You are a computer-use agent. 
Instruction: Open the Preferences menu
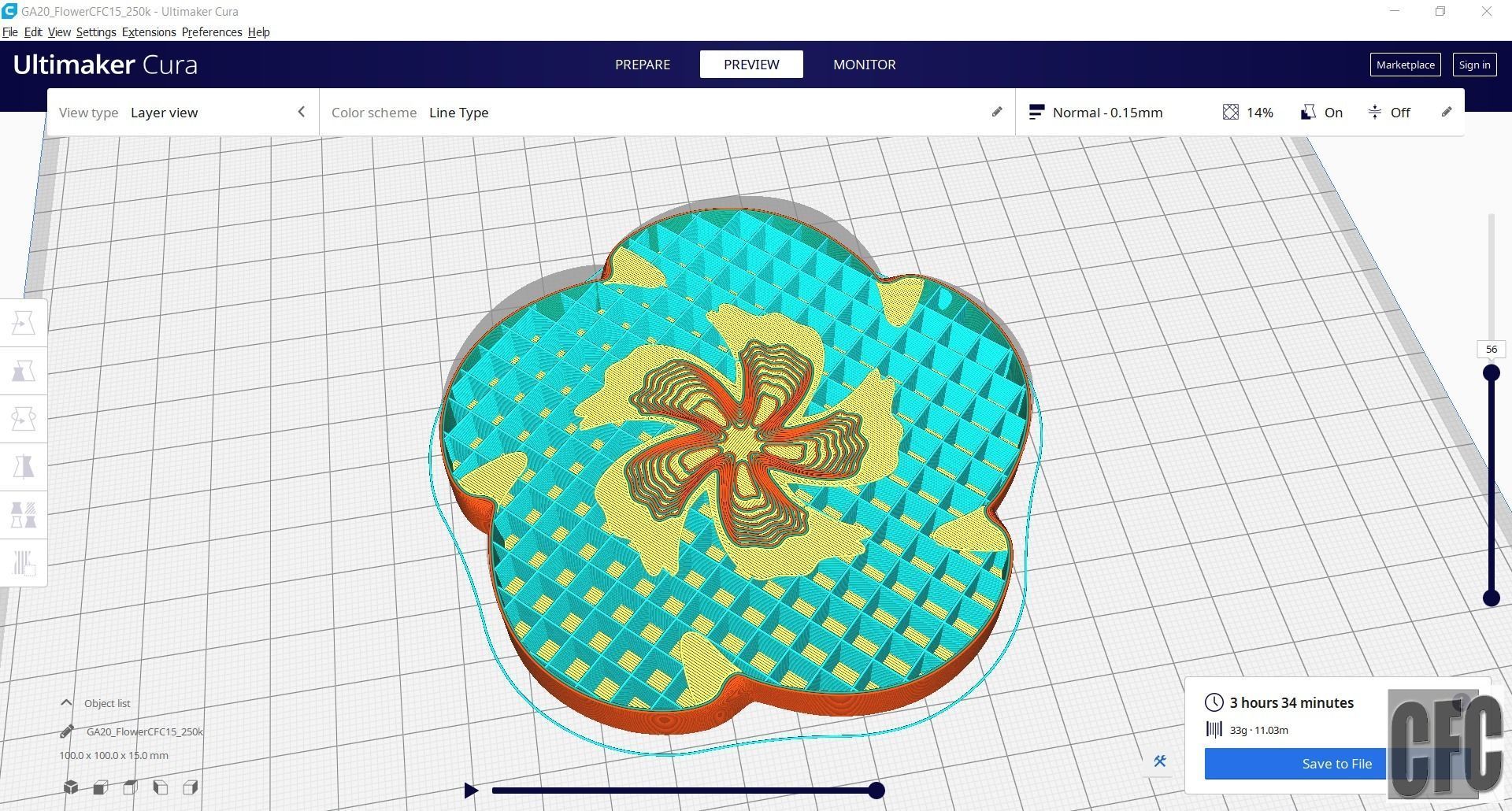tap(212, 32)
